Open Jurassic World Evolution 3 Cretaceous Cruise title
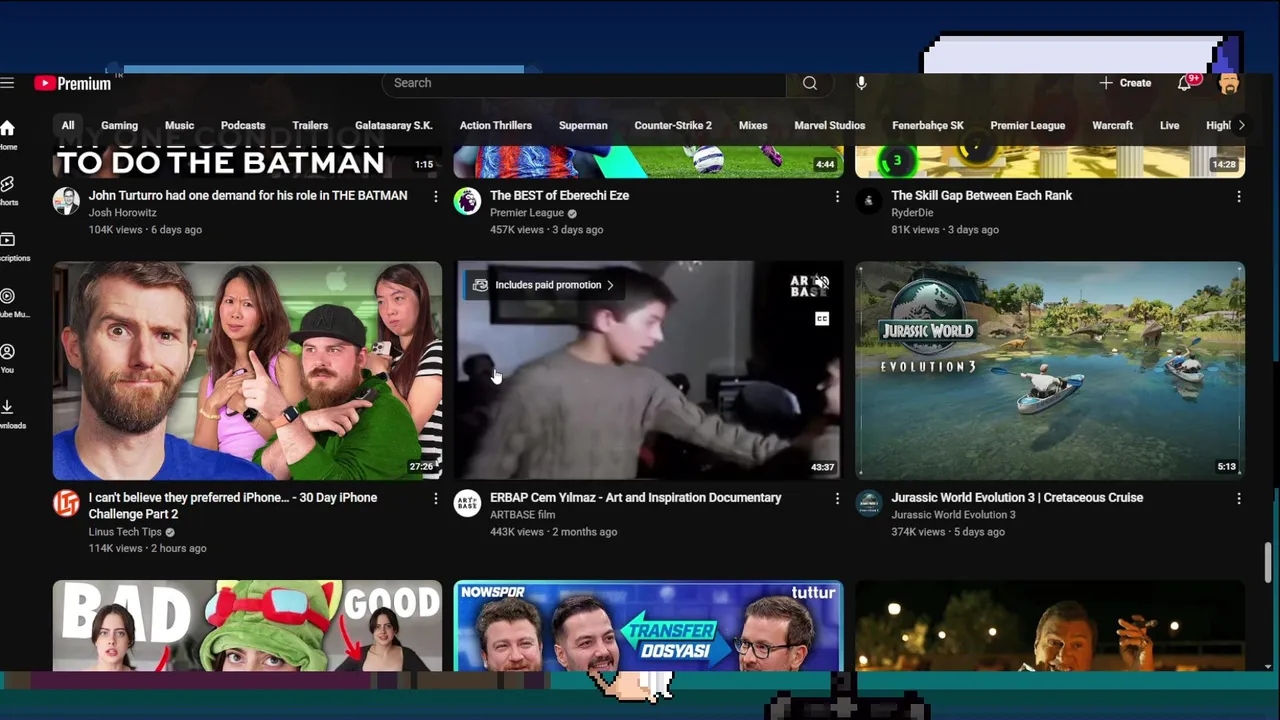 point(1017,497)
